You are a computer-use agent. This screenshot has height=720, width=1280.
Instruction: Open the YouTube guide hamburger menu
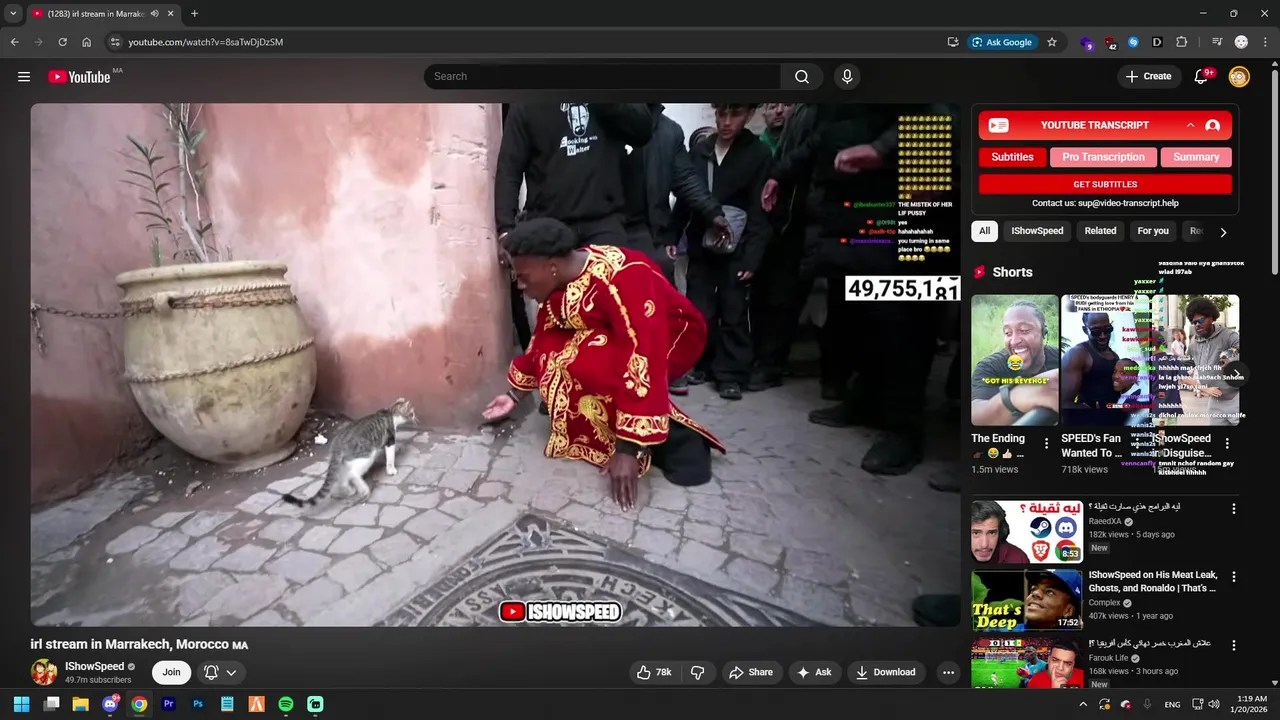click(x=24, y=77)
